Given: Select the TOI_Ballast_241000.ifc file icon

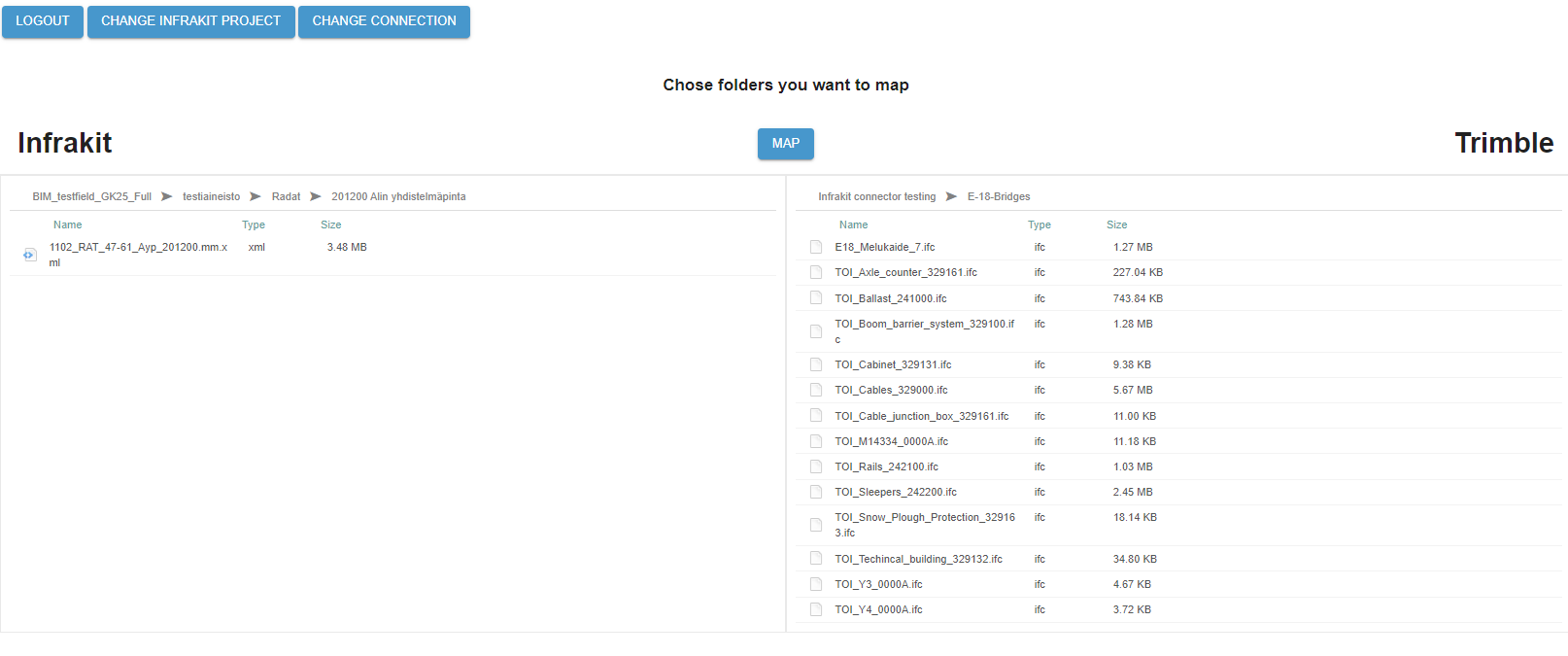Looking at the screenshot, I should pos(816,298).
